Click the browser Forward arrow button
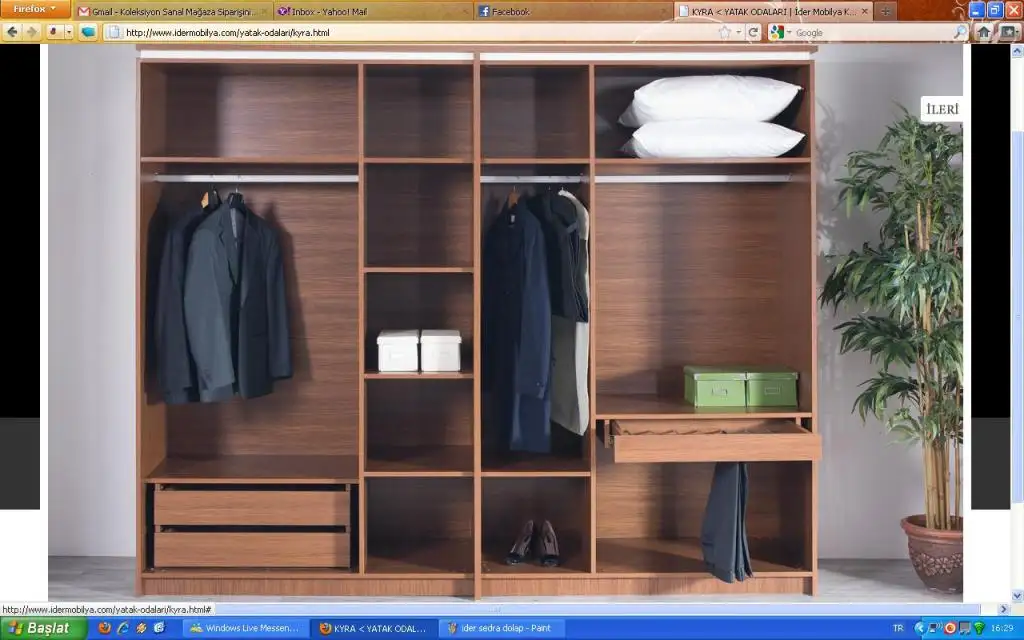1024x640 pixels. click(32, 32)
